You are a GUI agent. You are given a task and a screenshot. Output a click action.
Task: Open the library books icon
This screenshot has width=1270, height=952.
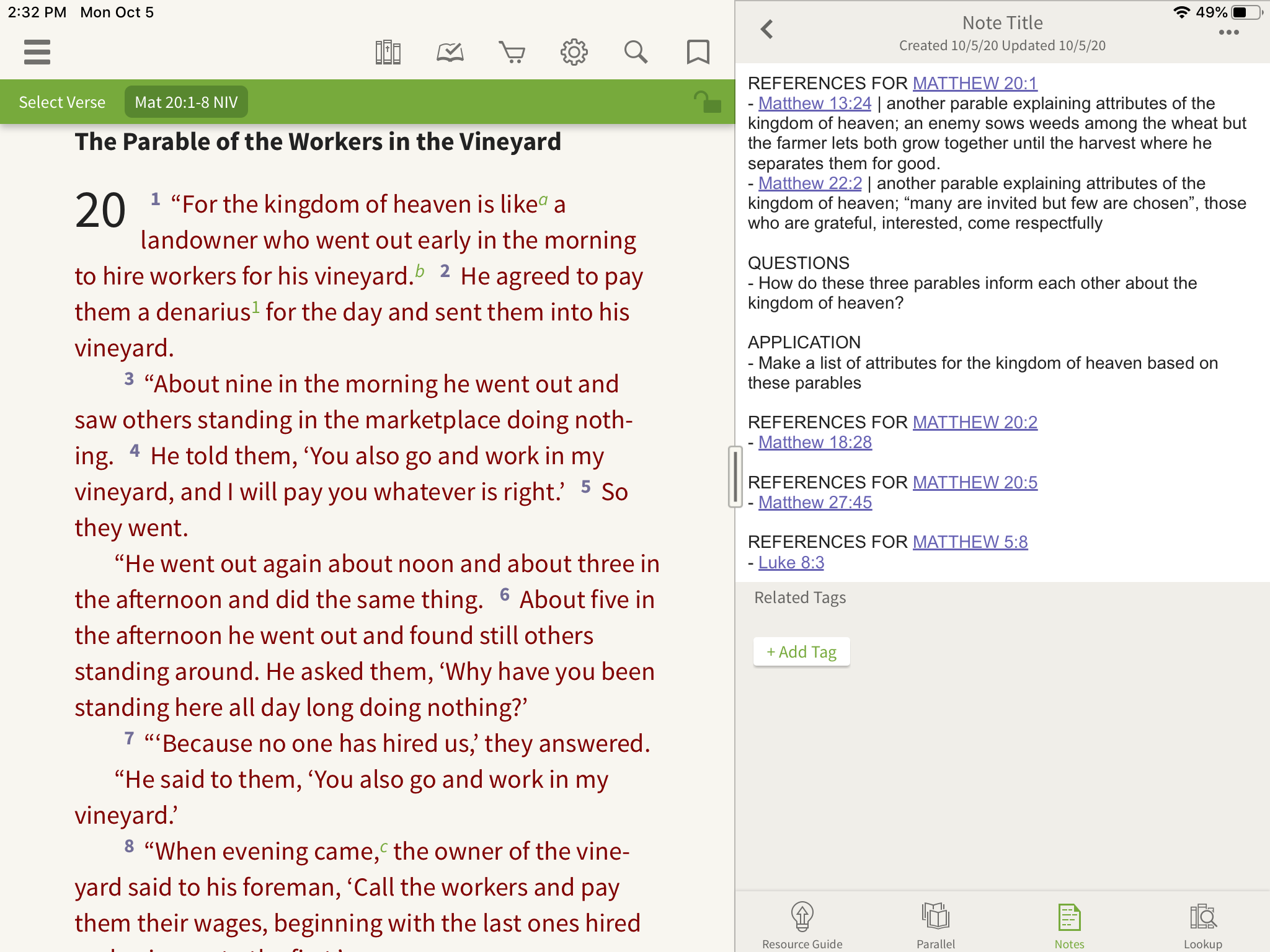(388, 52)
